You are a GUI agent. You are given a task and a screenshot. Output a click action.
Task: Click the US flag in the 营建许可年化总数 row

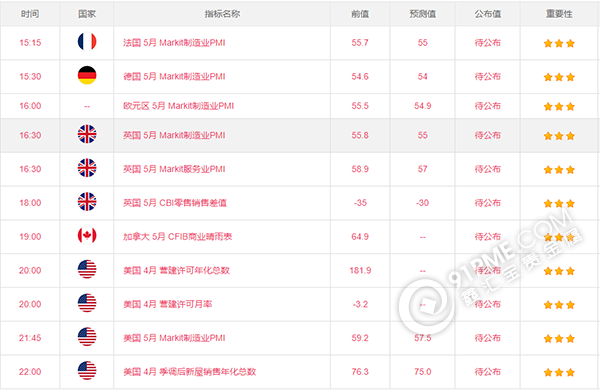tap(87, 269)
